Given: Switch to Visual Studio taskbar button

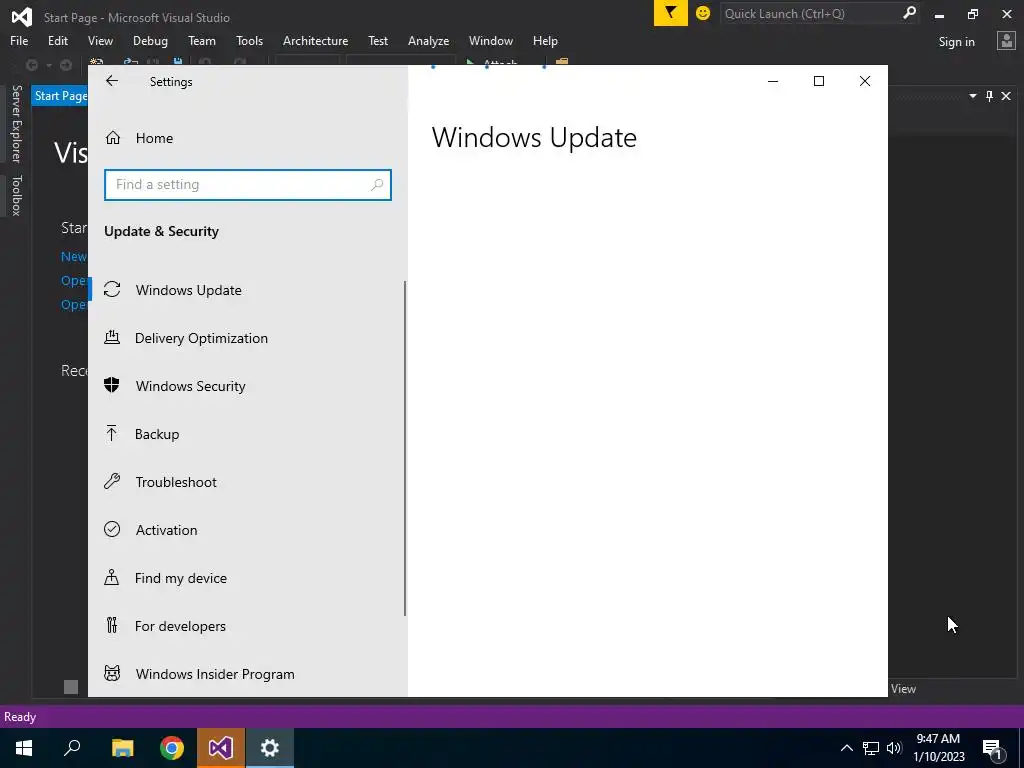Looking at the screenshot, I should tap(221, 748).
